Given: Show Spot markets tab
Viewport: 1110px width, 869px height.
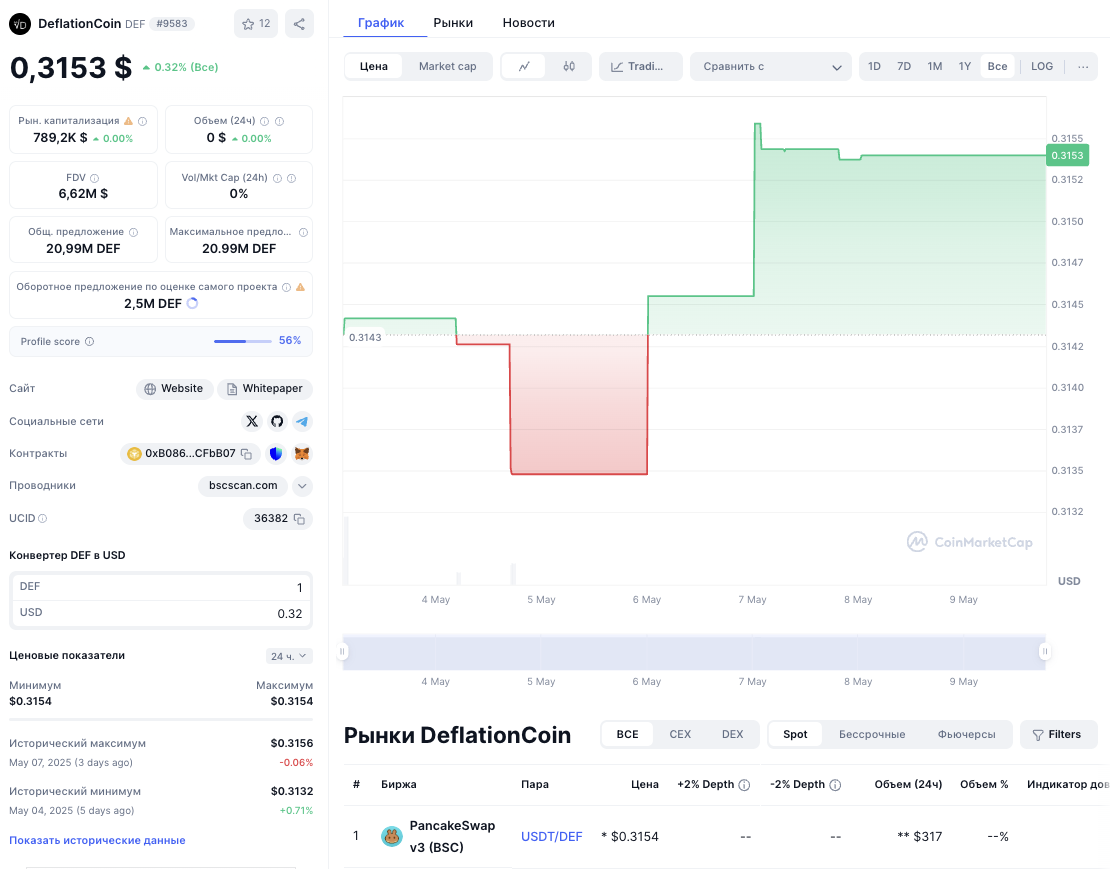Looking at the screenshot, I should [795, 735].
